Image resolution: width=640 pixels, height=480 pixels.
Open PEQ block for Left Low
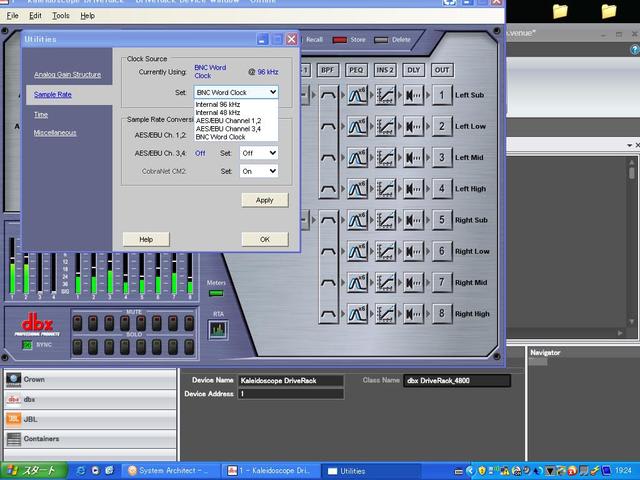(x=357, y=127)
